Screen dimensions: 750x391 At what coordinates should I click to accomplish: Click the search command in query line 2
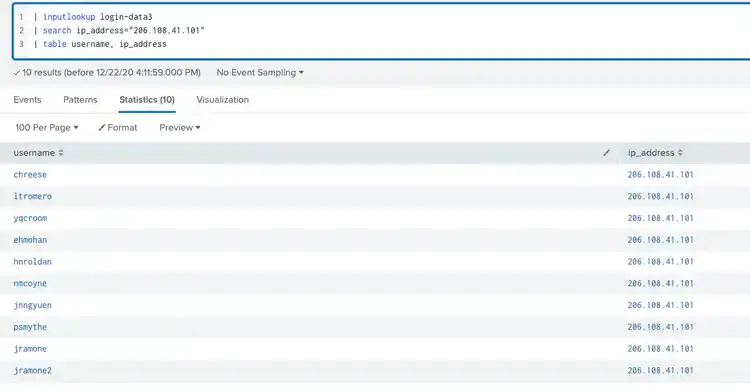[57, 31]
